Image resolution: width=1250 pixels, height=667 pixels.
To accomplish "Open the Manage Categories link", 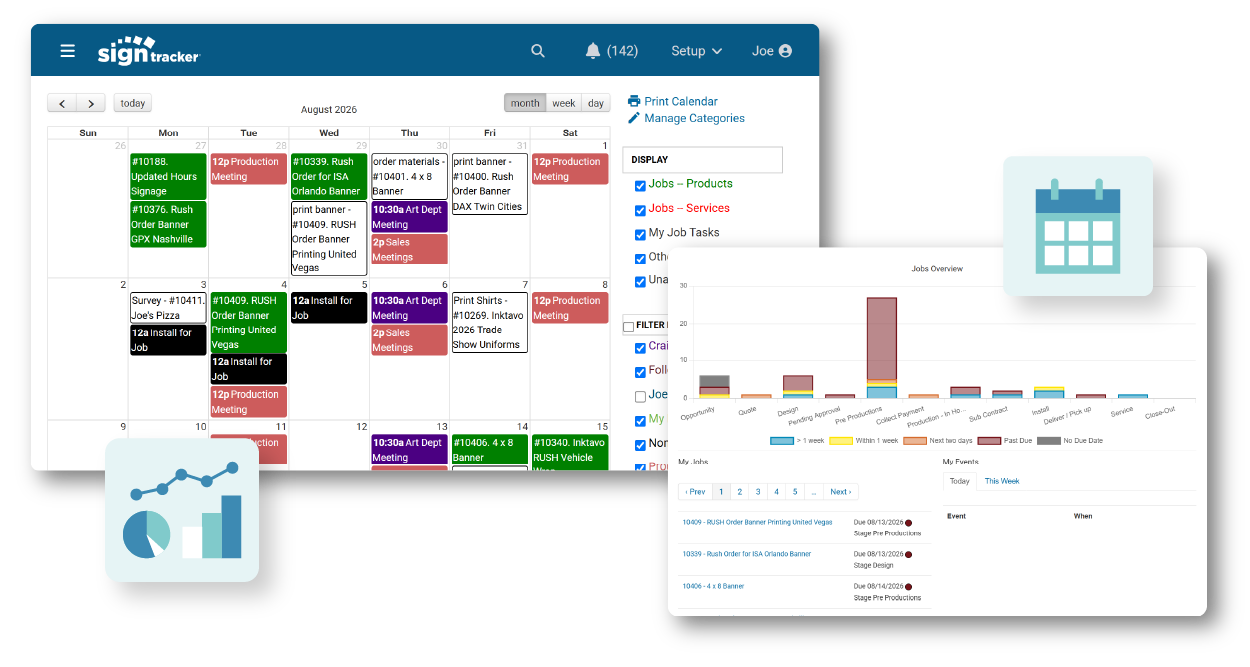I will pyautogui.click(x=686, y=118).
